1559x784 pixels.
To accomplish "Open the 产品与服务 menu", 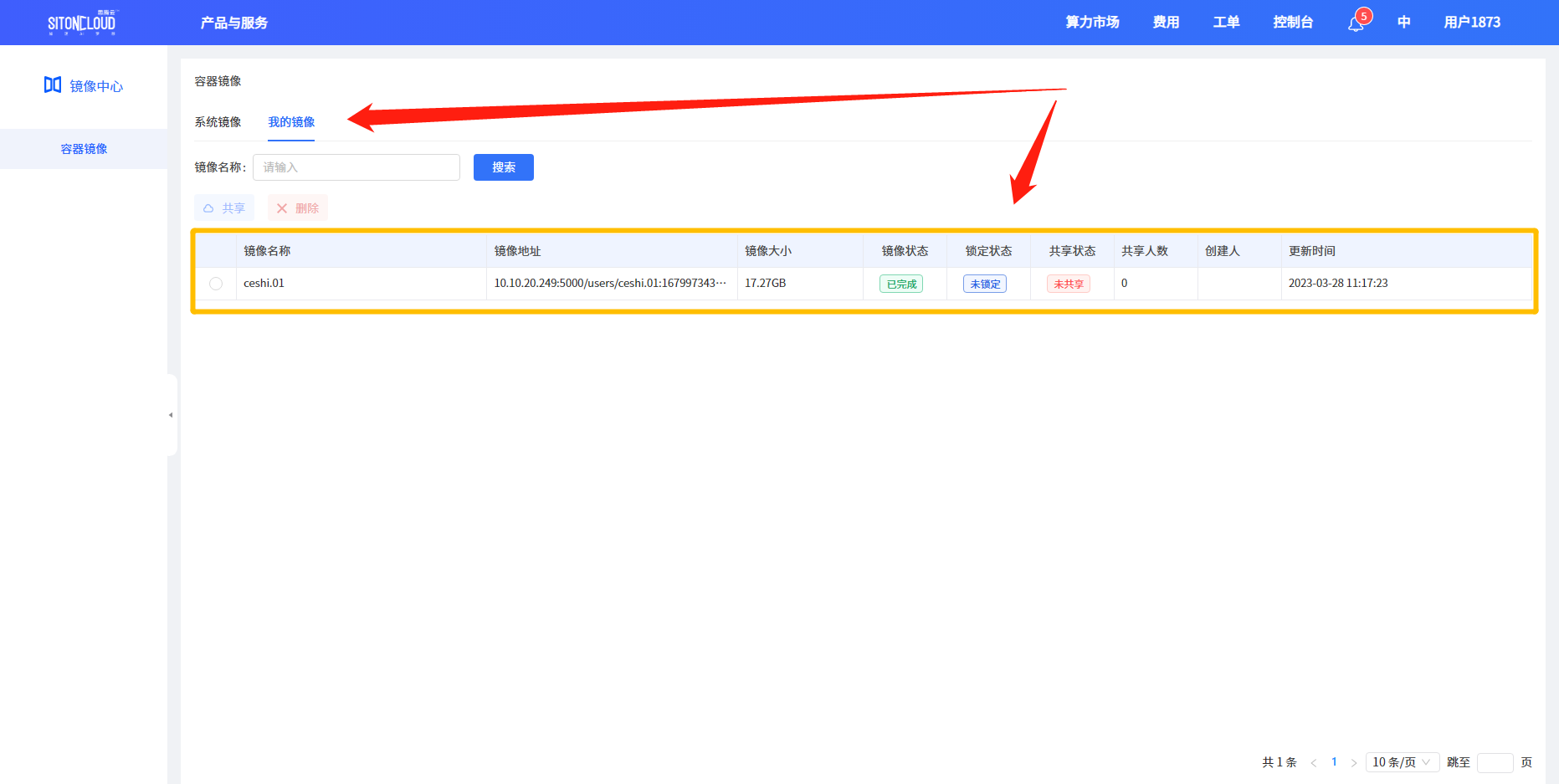I will [234, 23].
